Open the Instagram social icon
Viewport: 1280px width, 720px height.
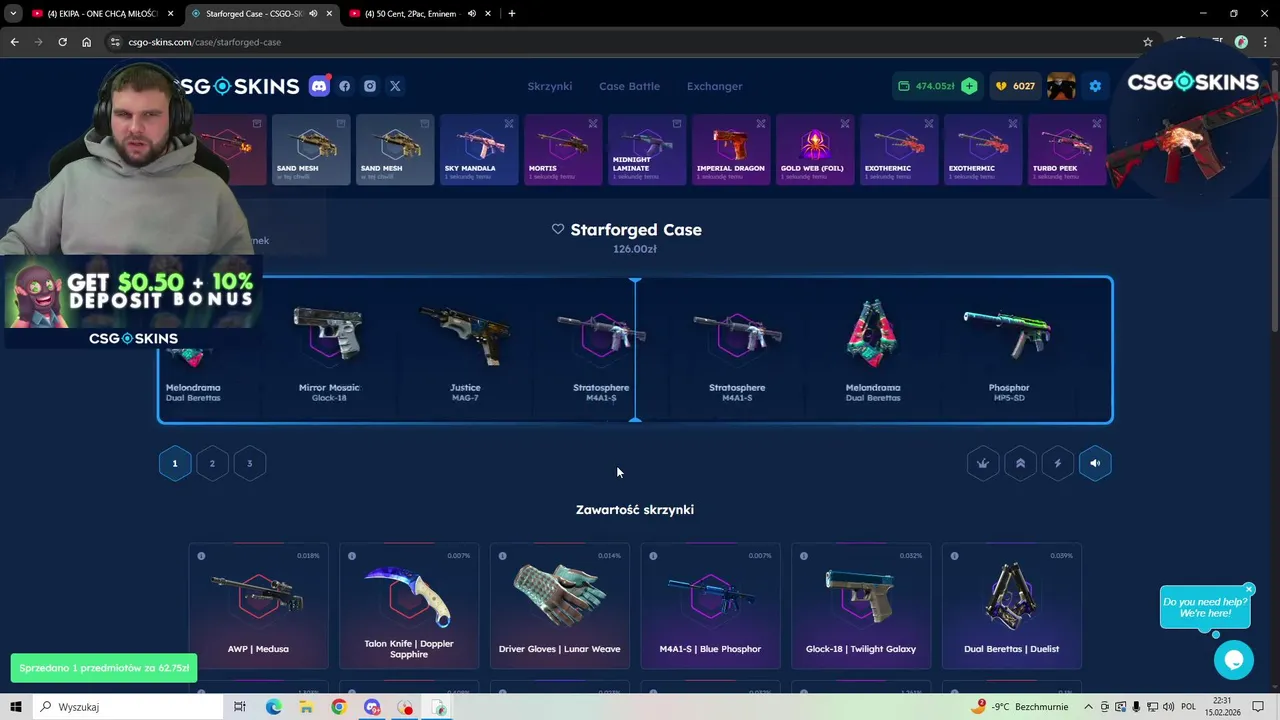pos(370,86)
